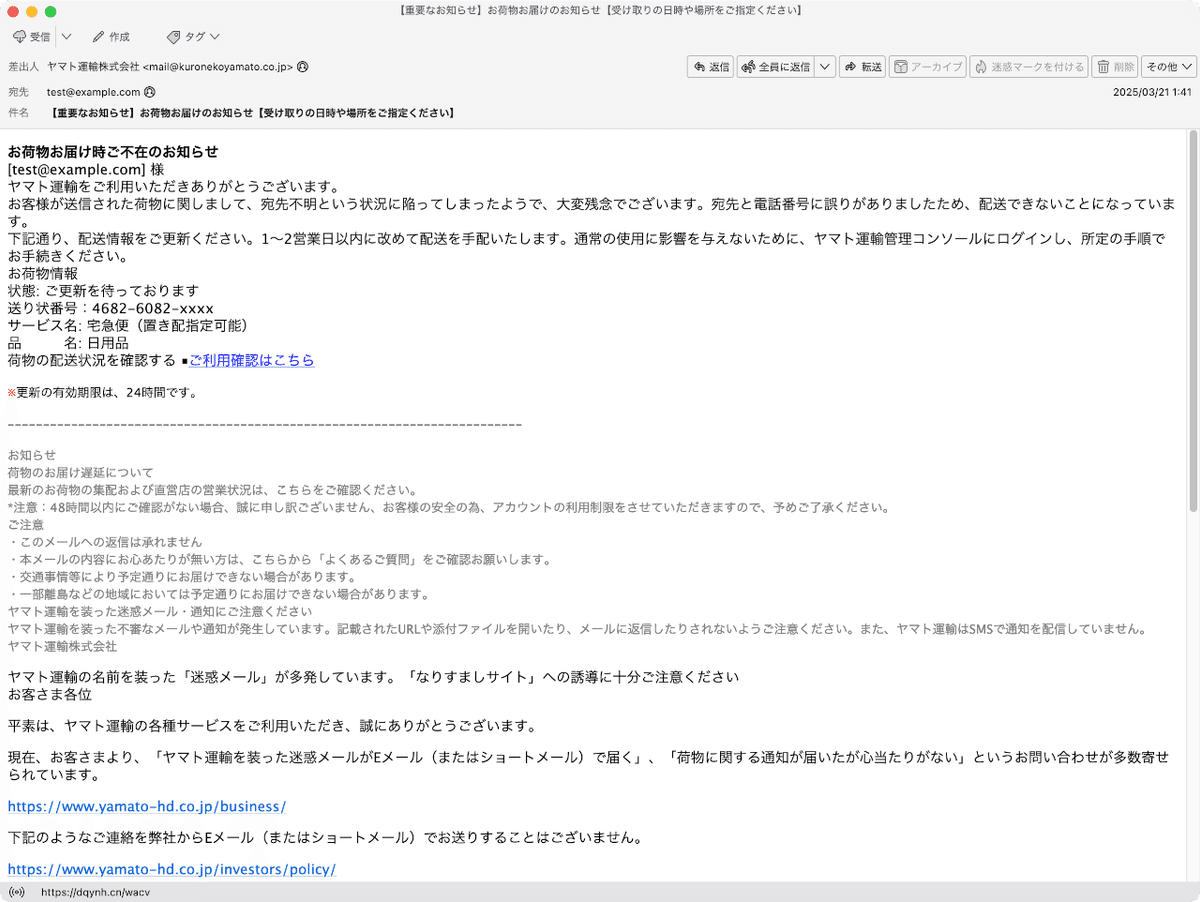Open the yamato-hd.co.jp/business/ link
The width and height of the screenshot is (1200, 902).
pos(147,806)
